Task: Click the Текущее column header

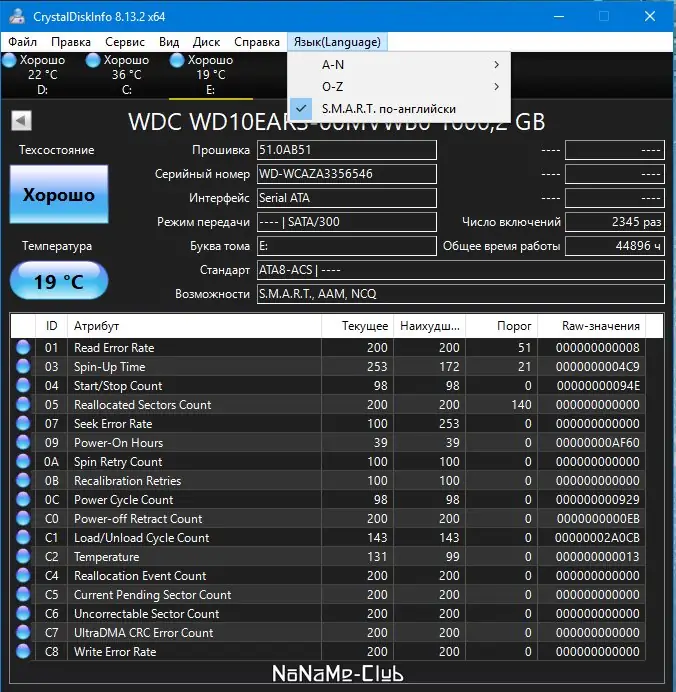Action: pyautogui.click(x=357, y=326)
